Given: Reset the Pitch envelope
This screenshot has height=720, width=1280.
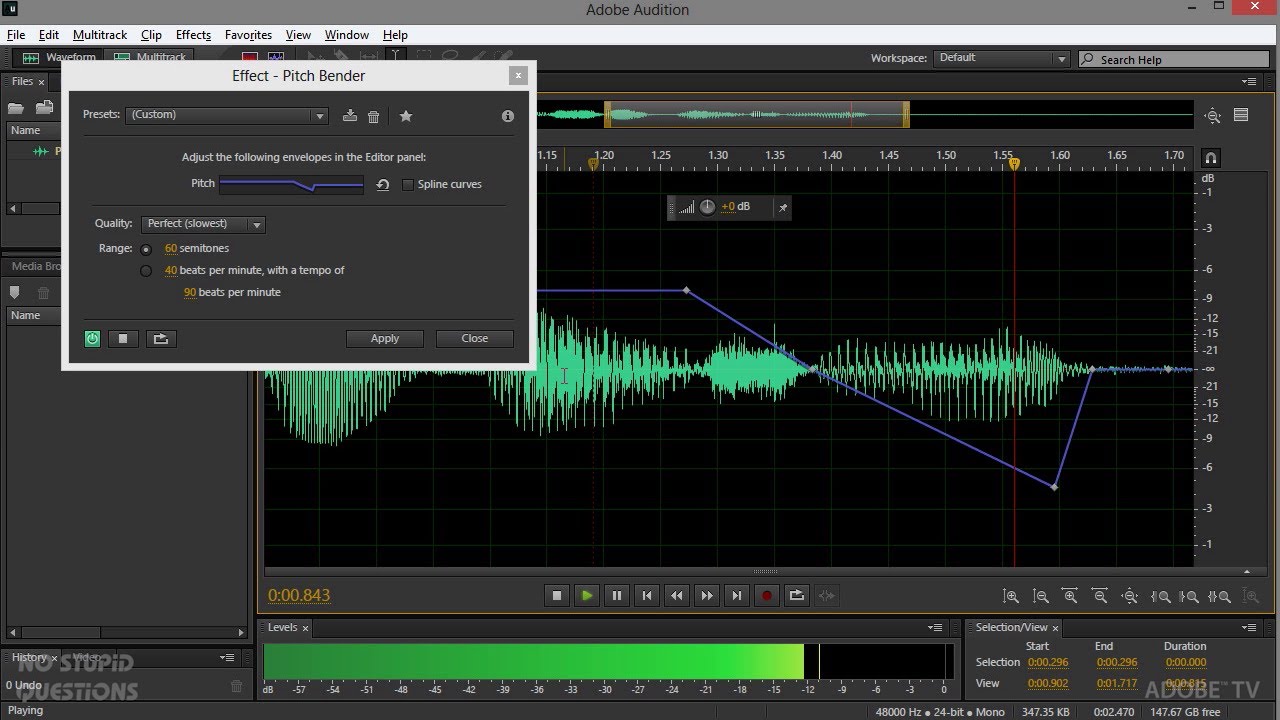Looking at the screenshot, I should [x=383, y=185].
